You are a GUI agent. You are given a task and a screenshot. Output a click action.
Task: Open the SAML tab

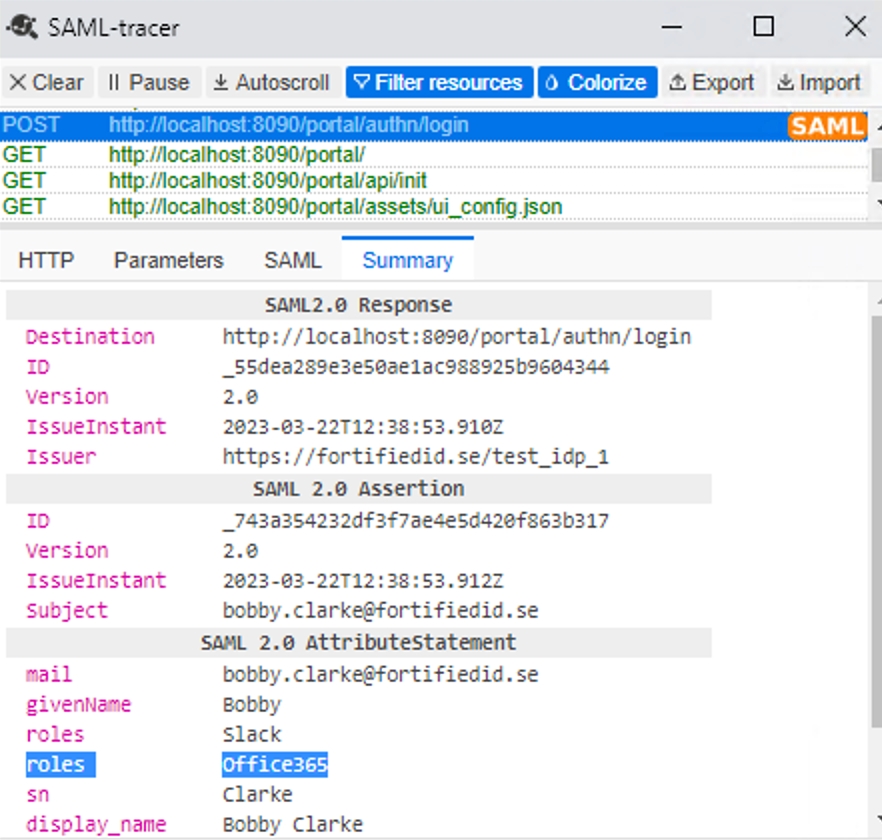click(x=293, y=260)
